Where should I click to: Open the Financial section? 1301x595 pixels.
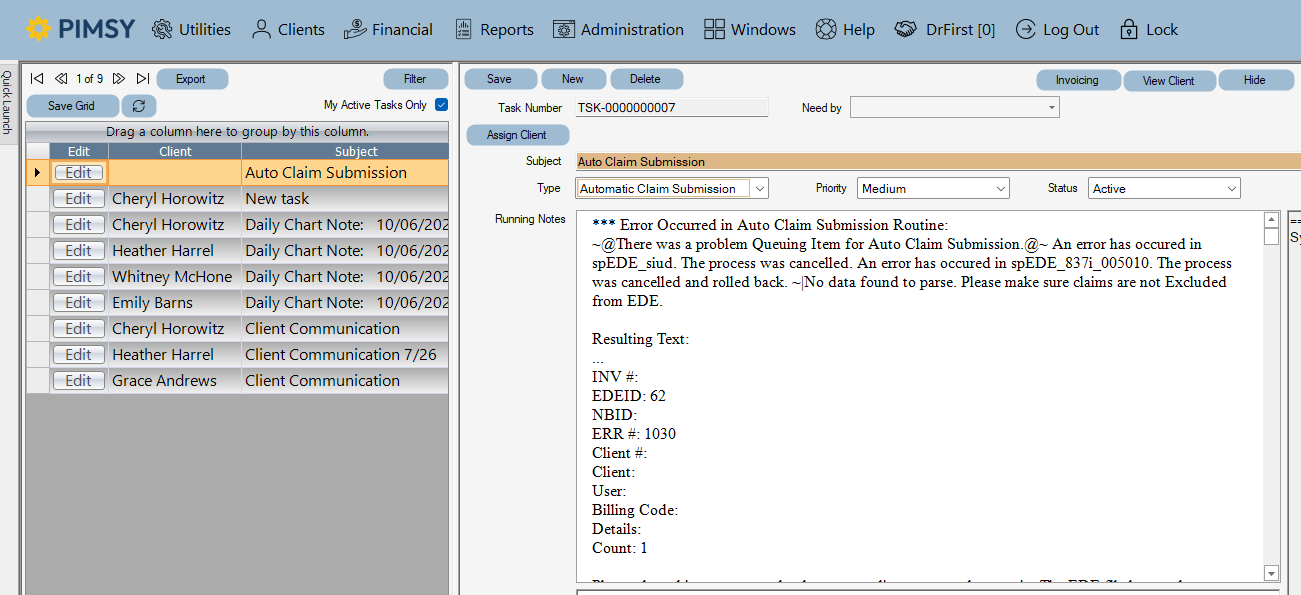389,29
